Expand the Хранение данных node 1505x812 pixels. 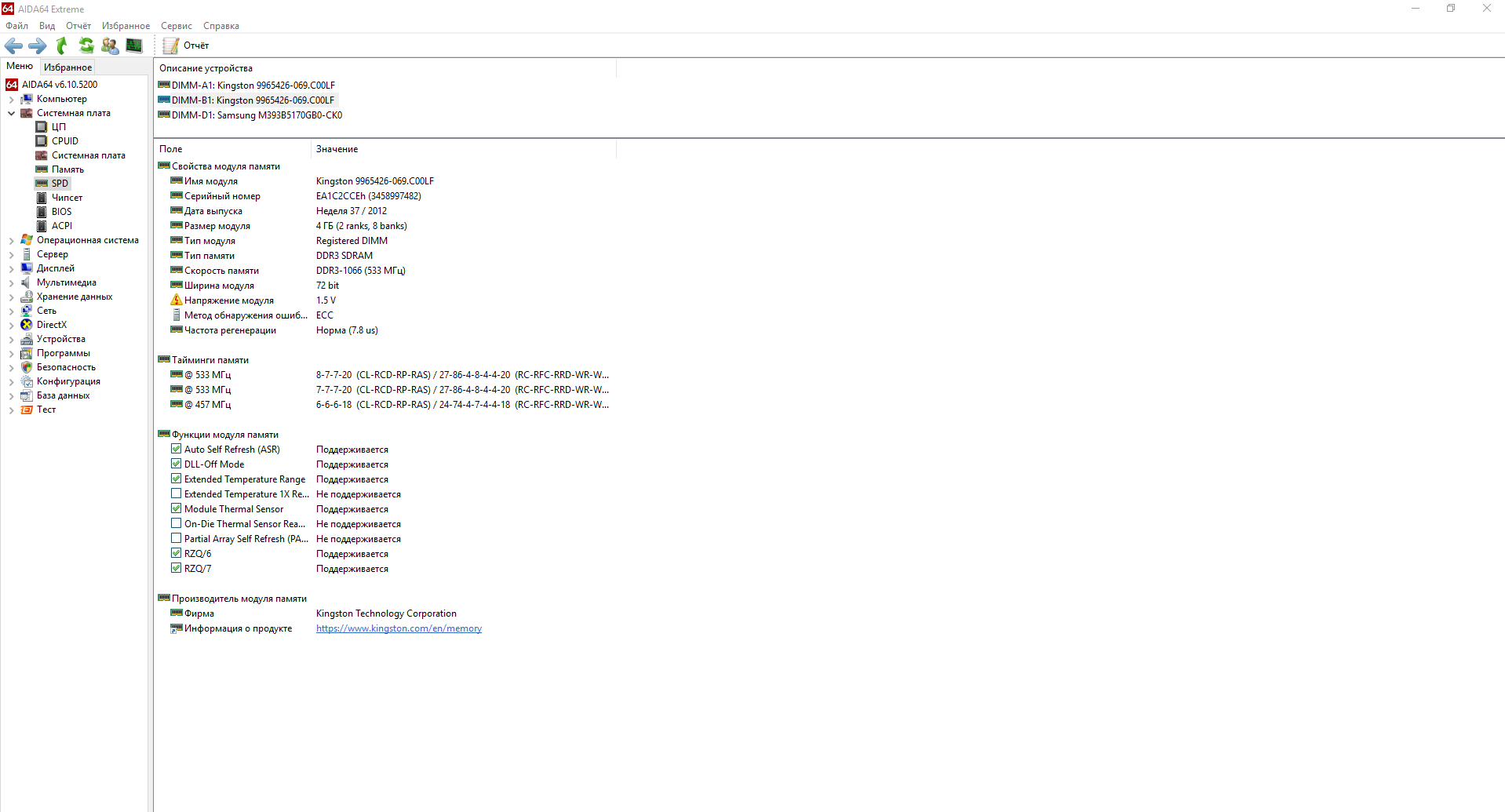point(11,297)
